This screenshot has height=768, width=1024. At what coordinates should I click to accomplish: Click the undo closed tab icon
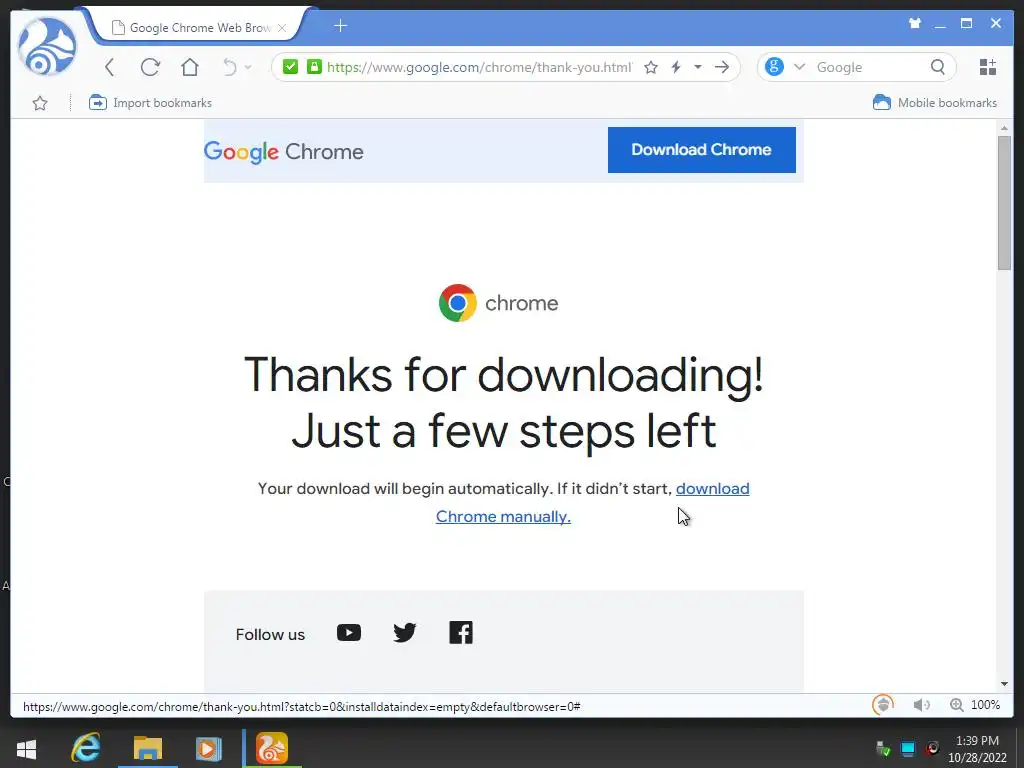click(x=229, y=67)
